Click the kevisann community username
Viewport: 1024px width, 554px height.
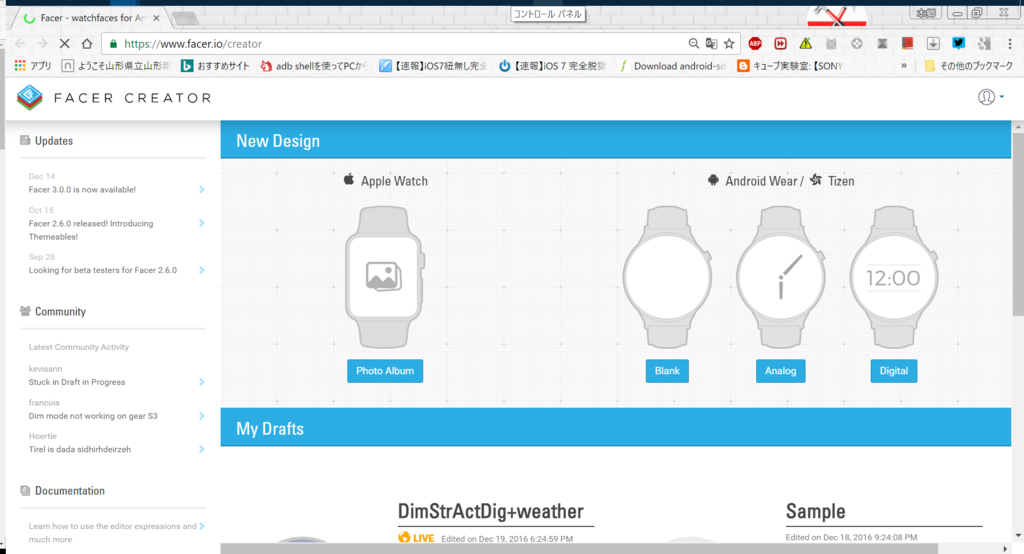coord(45,368)
